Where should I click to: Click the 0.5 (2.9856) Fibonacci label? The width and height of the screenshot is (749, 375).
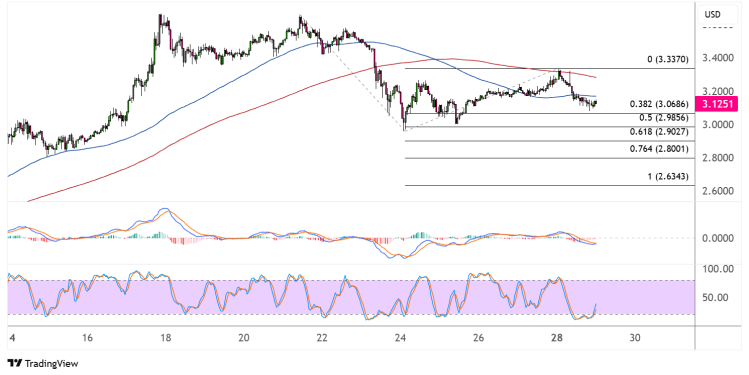(x=663, y=118)
